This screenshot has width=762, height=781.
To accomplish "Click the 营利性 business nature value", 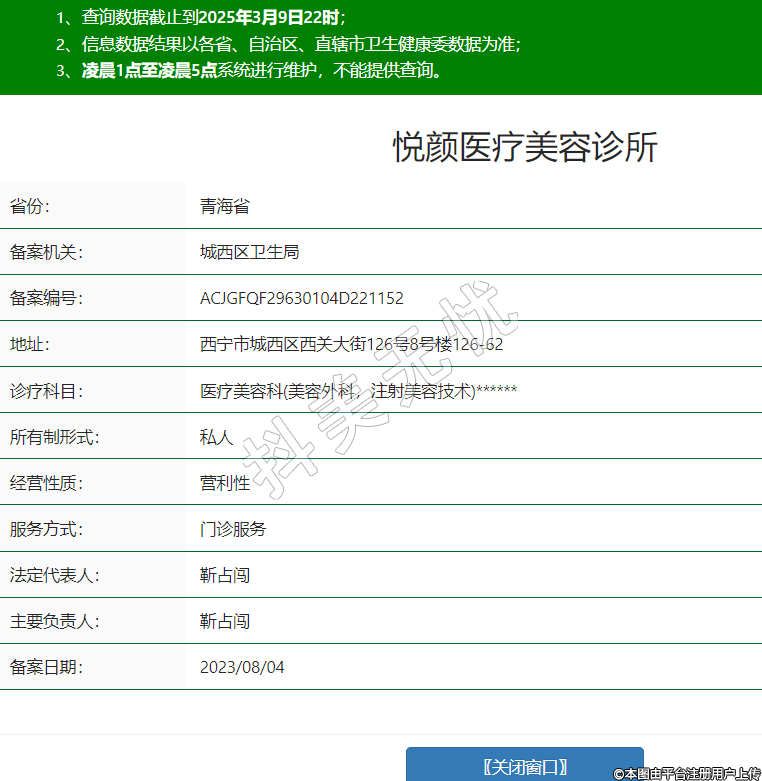I will [x=224, y=483].
